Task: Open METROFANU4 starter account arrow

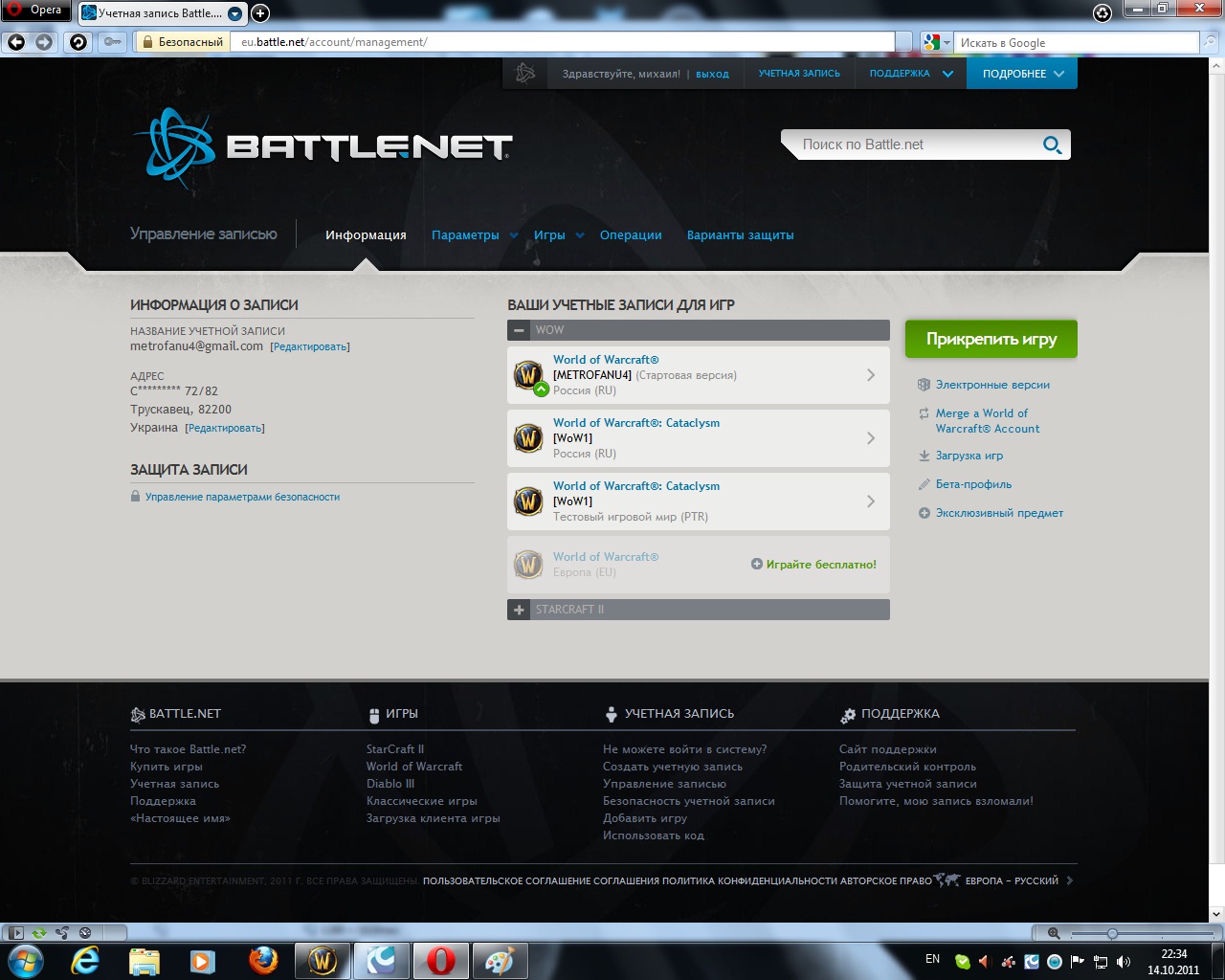Action: click(871, 375)
